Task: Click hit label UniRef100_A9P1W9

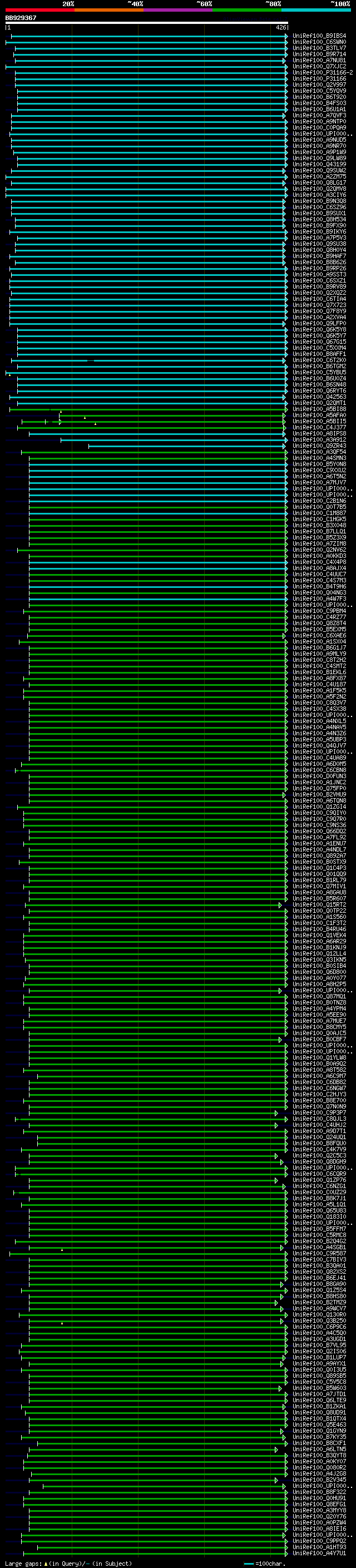Action: pyautogui.click(x=319, y=152)
